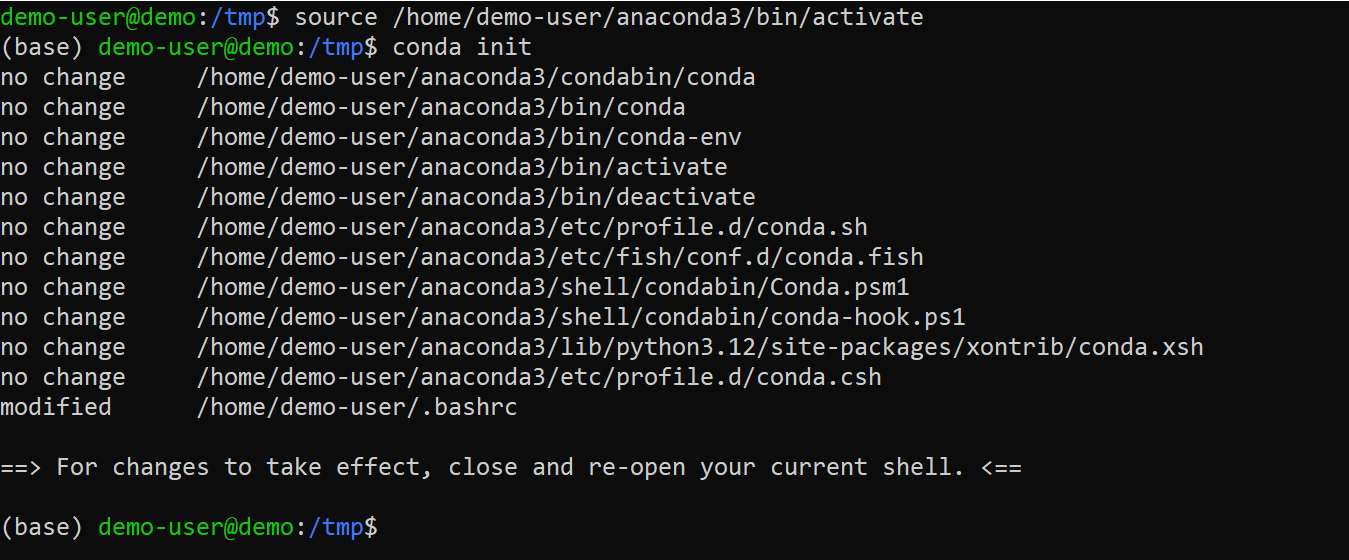This screenshot has height=560, width=1349.
Task: Click the conda.fish path line
Action: (560, 257)
